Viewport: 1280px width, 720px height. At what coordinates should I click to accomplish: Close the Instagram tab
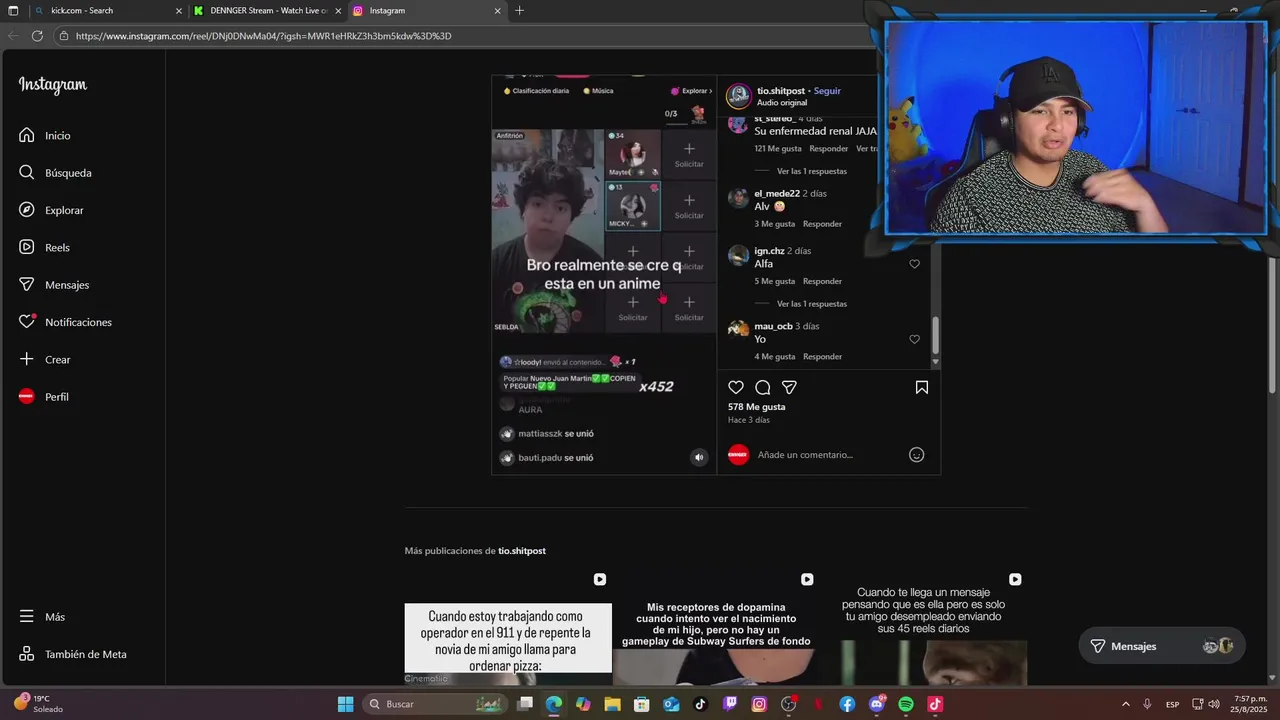coord(497,11)
